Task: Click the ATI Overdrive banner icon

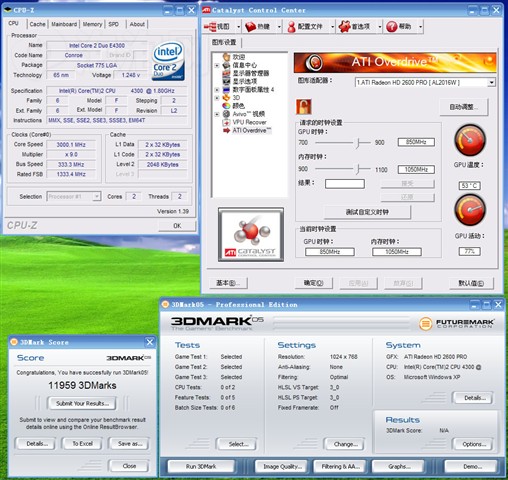Action: [x=314, y=62]
